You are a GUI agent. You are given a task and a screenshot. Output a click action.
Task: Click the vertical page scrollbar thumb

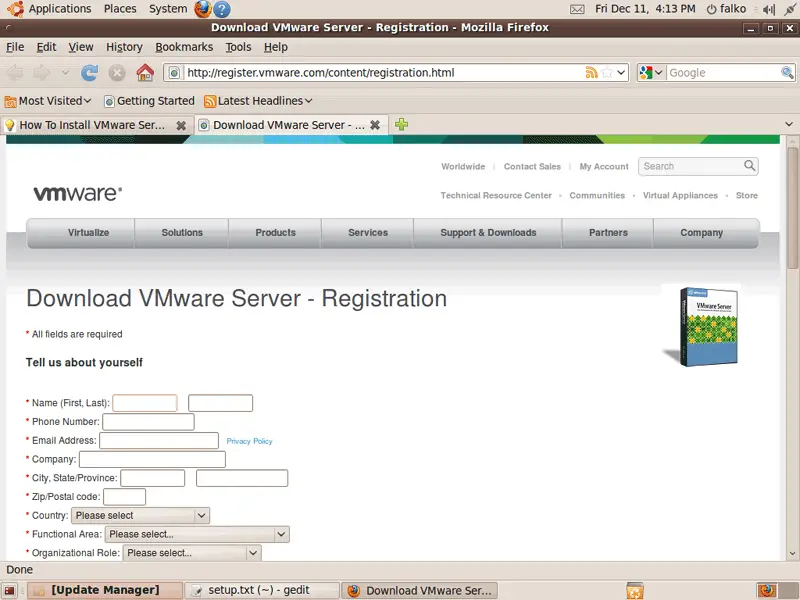pos(792,207)
